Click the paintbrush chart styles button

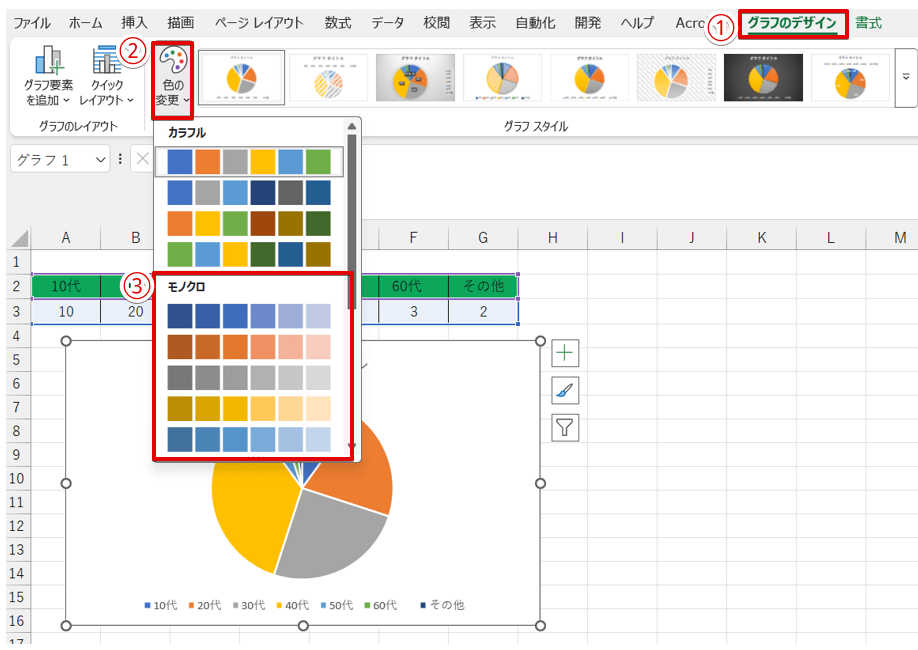[566, 391]
